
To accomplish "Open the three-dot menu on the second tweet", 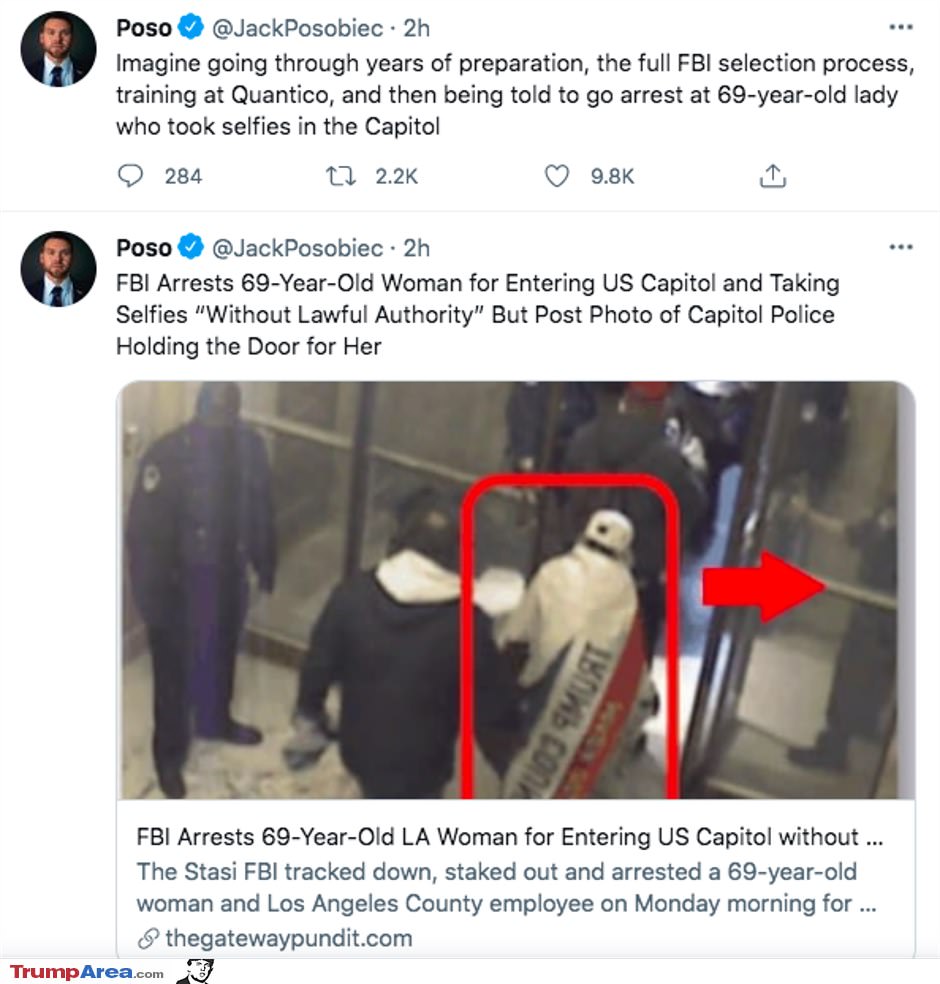I will pos(900,246).
